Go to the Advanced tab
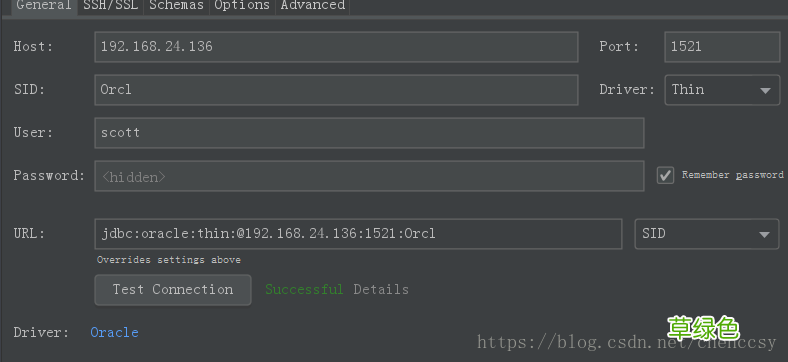This screenshot has height=362, width=788. (313, 6)
